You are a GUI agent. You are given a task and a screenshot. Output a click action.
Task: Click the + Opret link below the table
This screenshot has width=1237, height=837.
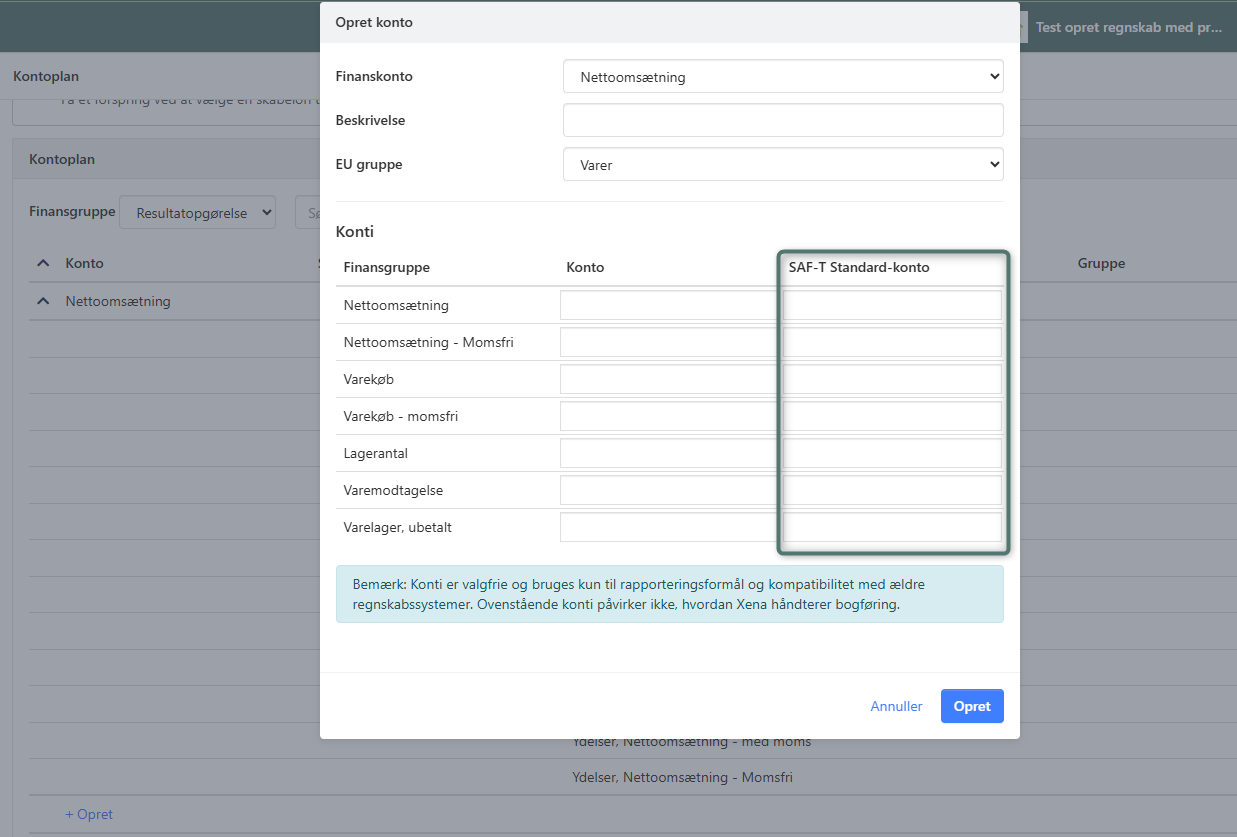(89, 814)
